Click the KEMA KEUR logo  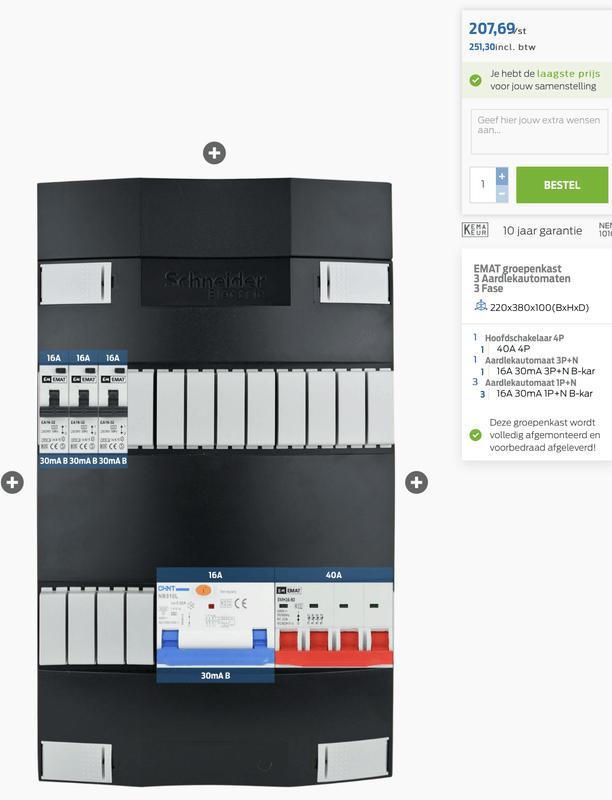(475, 230)
